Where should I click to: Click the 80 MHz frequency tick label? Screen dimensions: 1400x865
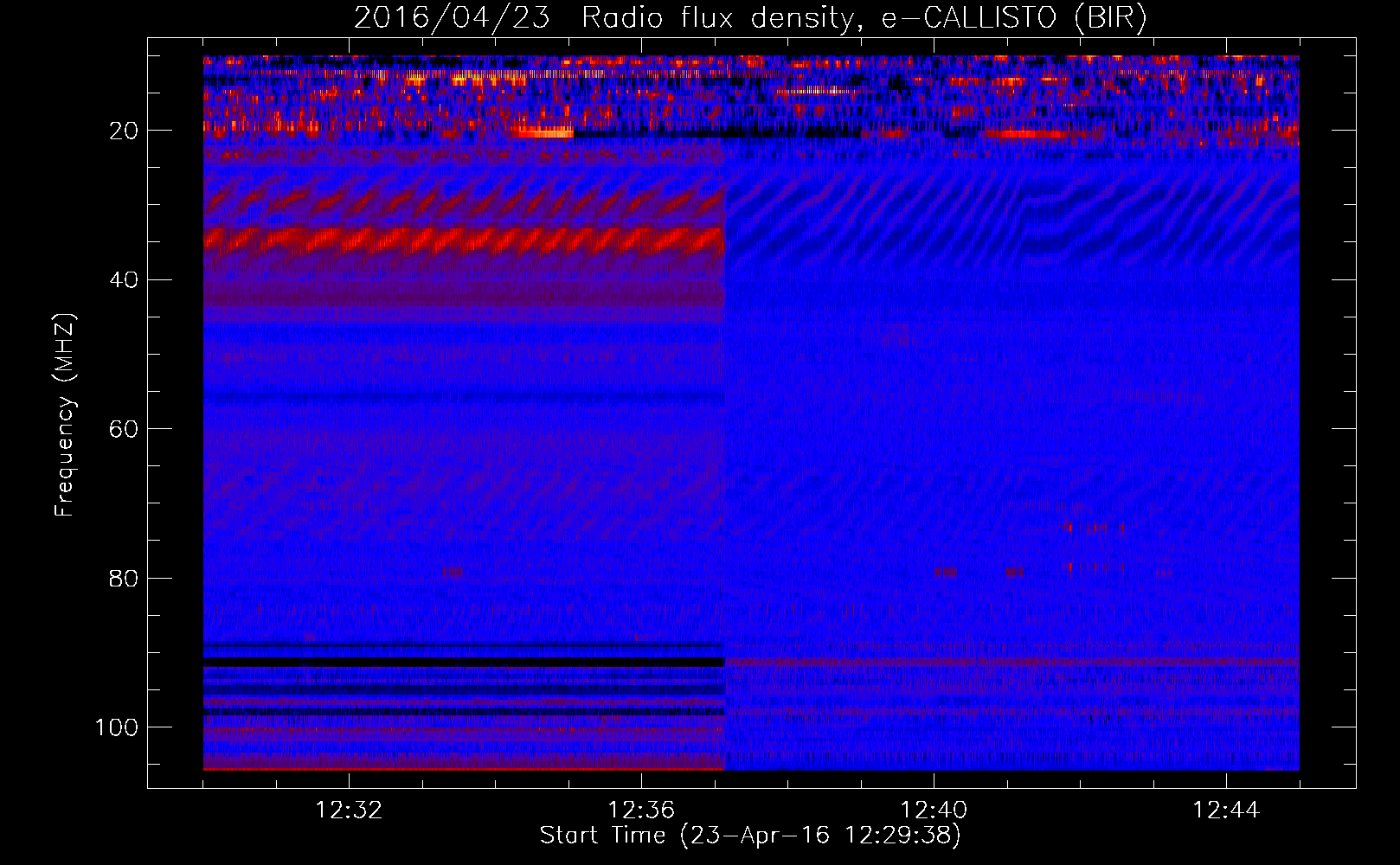[x=124, y=578]
